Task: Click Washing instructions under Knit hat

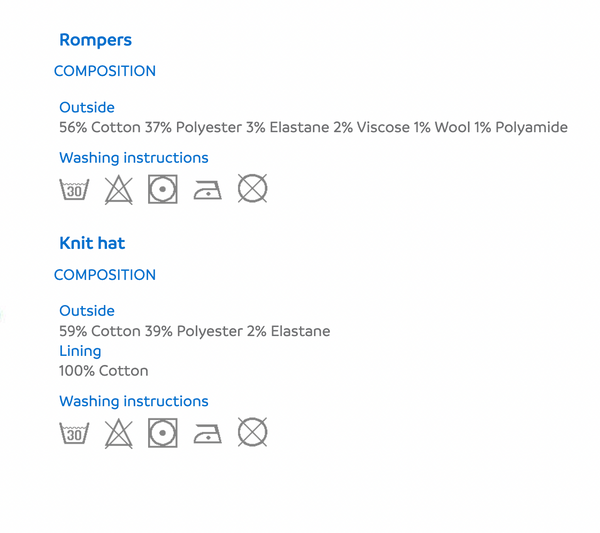Action: click(x=134, y=401)
